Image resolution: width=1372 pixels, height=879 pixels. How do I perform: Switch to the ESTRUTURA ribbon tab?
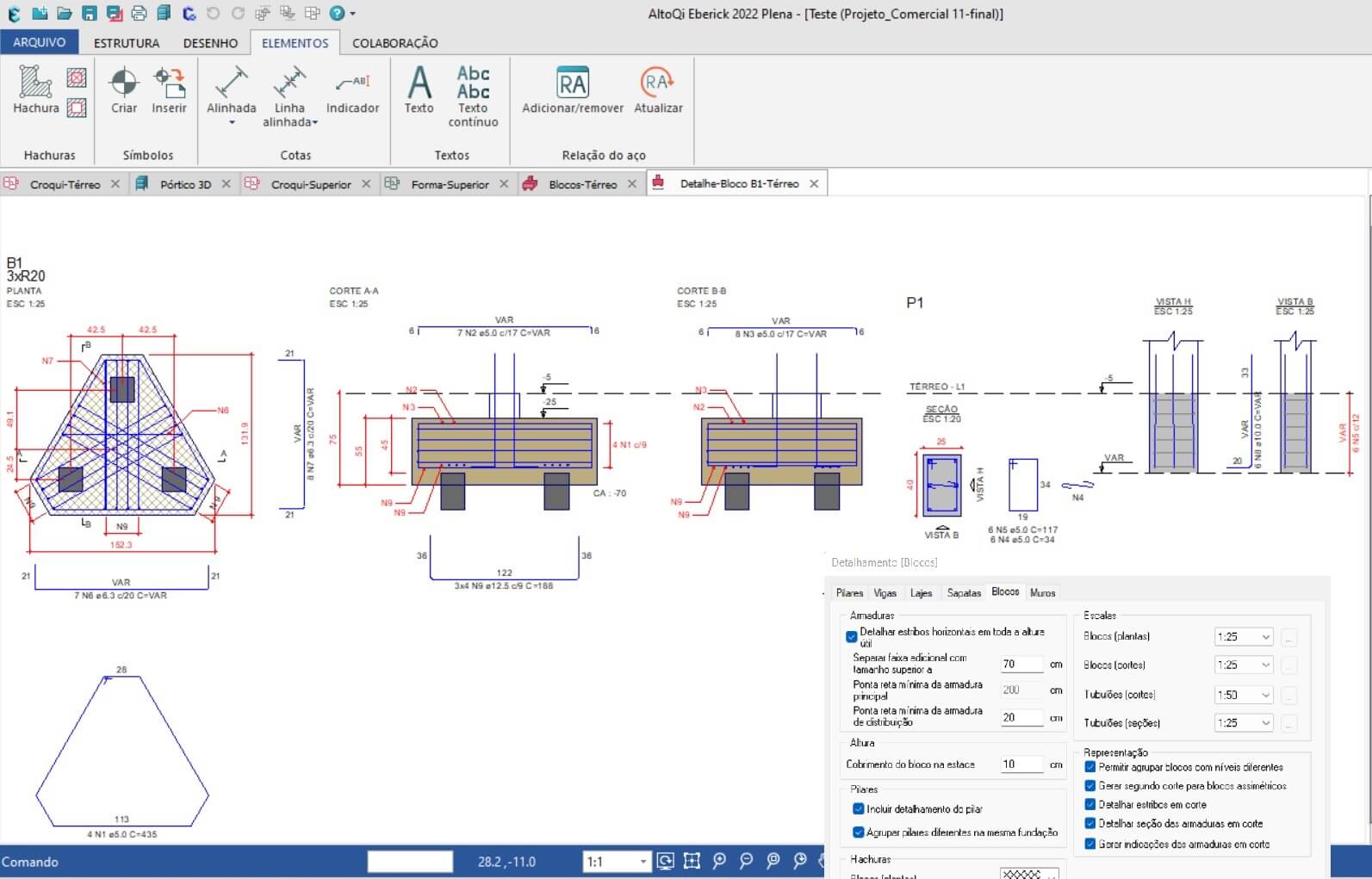click(127, 43)
